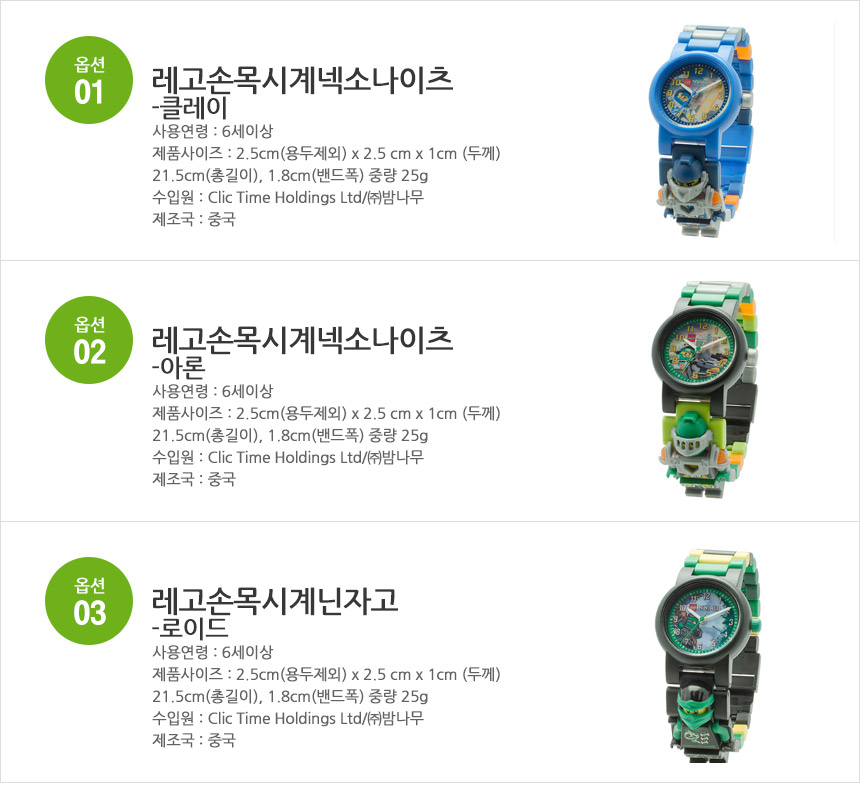
Task: Select the green Aaron watch image
Action: click(x=705, y=389)
